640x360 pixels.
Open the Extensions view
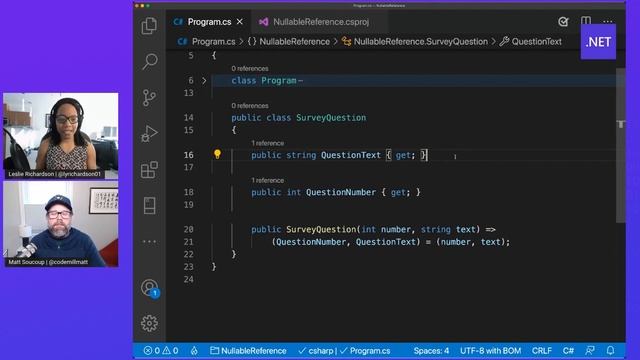pyautogui.click(x=149, y=169)
